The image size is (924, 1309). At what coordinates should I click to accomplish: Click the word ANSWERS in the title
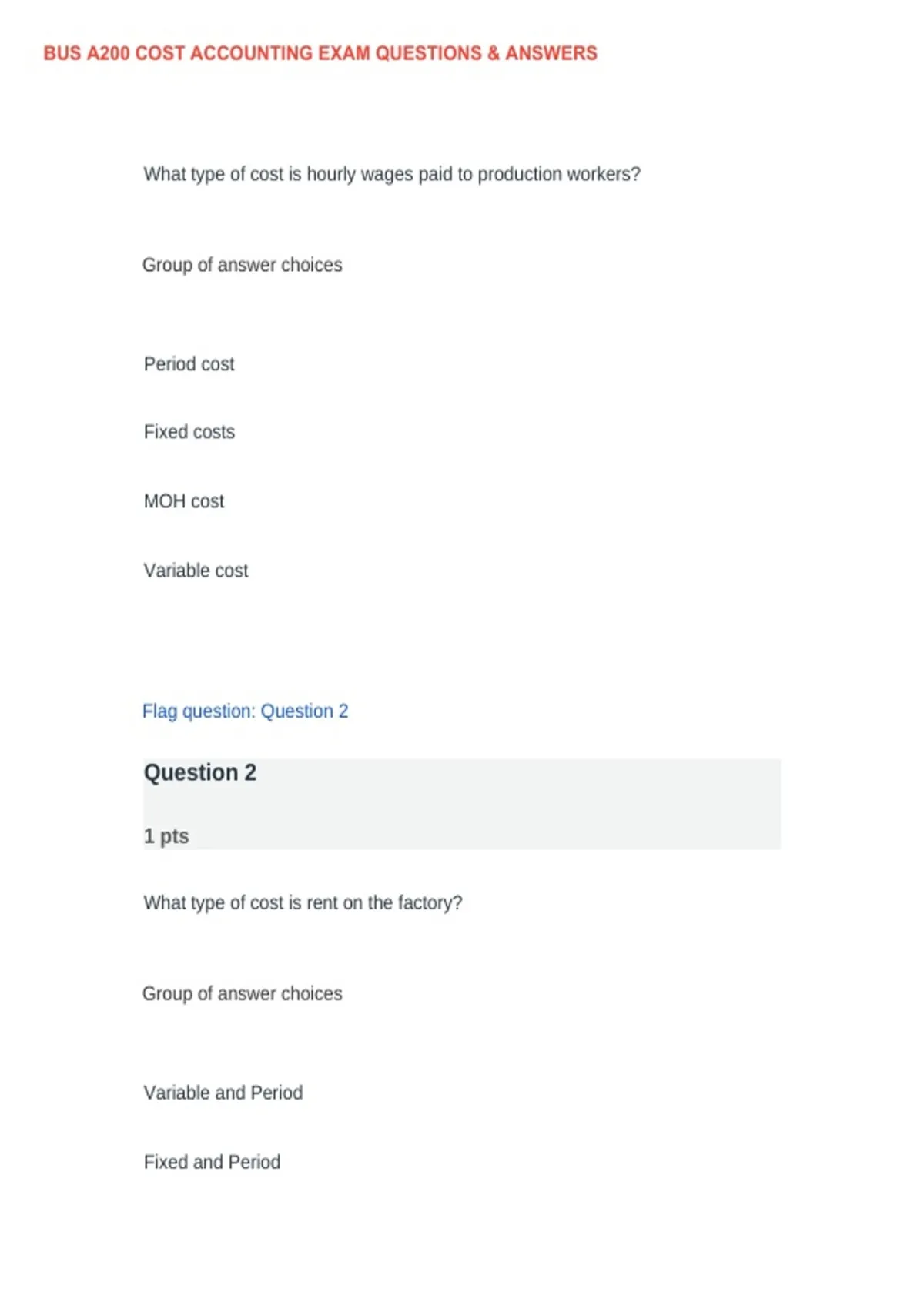point(551,53)
